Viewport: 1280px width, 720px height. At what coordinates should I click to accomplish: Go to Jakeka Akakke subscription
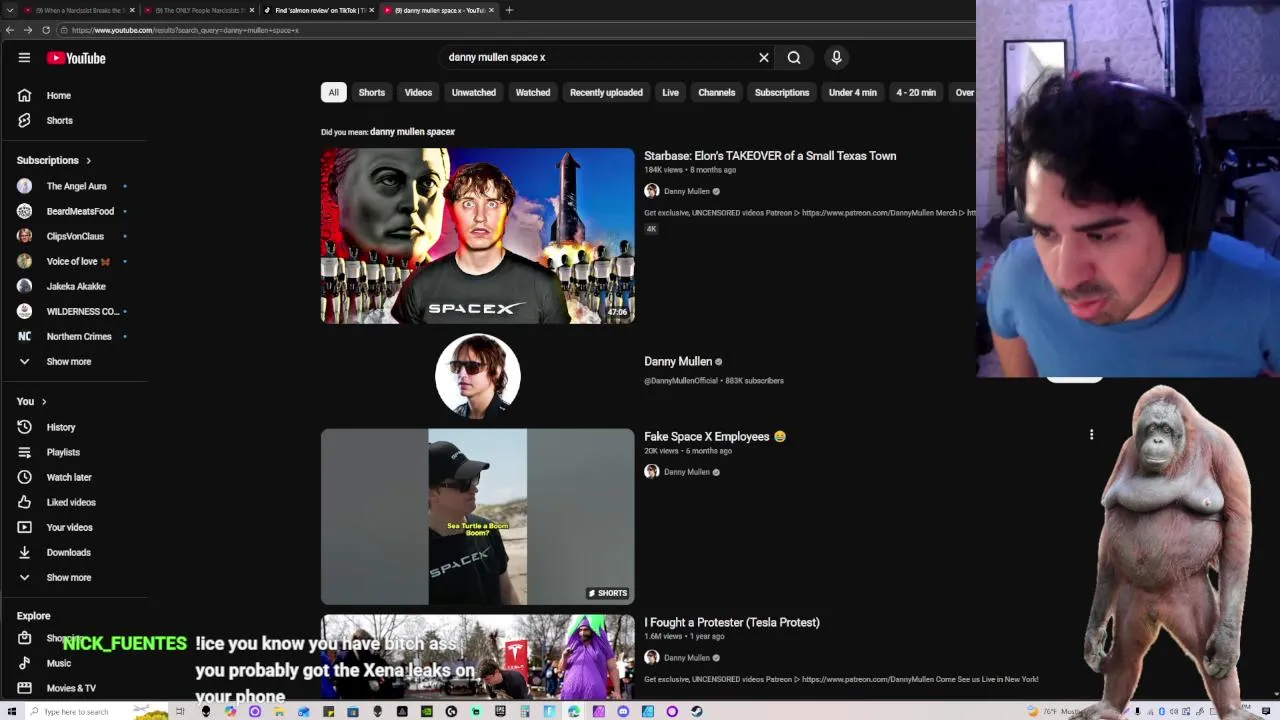coord(74,286)
